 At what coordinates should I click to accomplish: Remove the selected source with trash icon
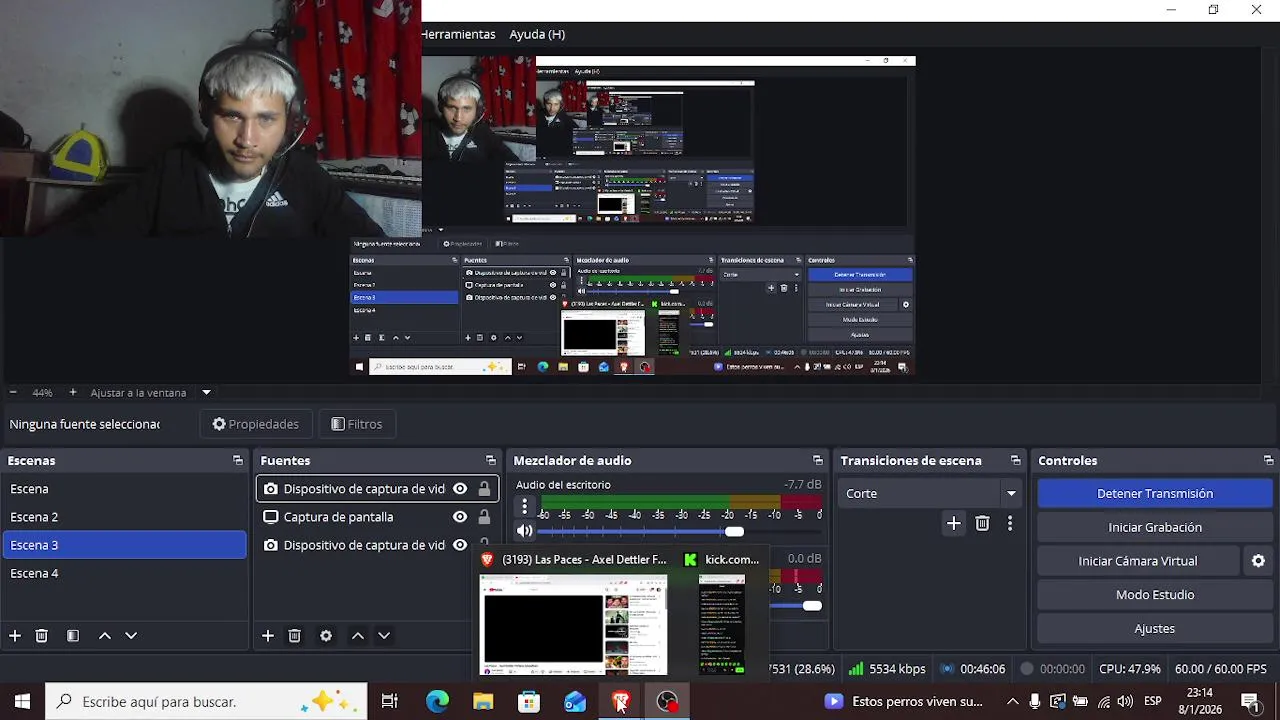[295, 636]
